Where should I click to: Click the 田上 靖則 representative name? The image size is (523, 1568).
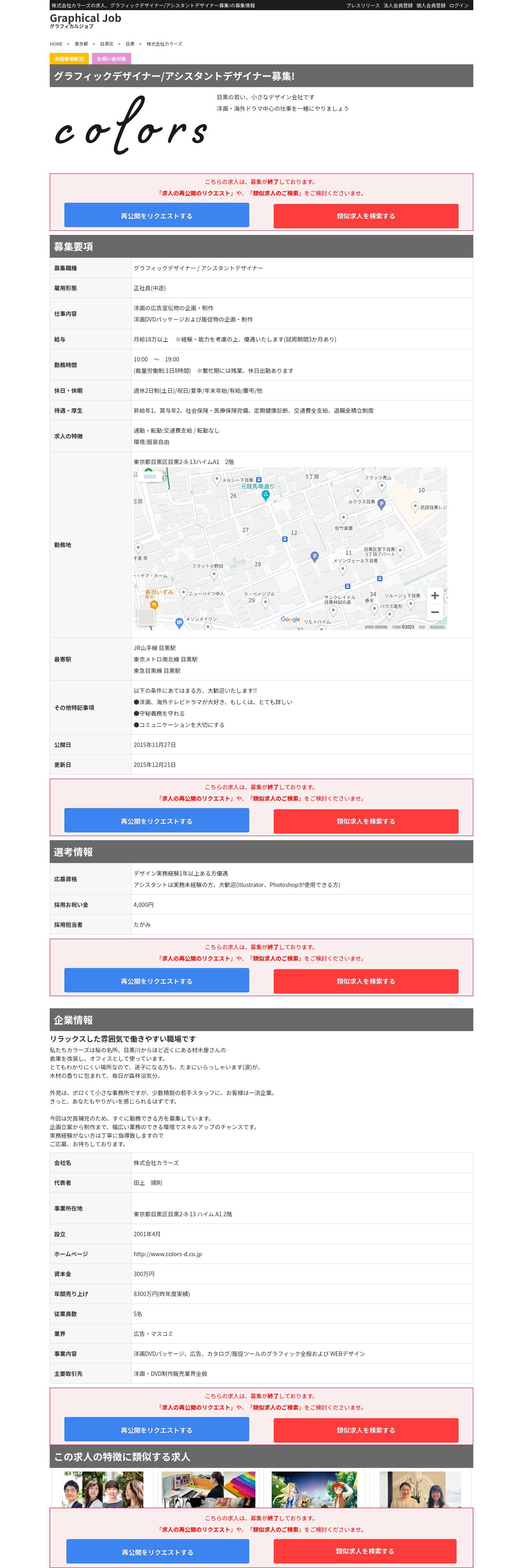click(148, 1183)
